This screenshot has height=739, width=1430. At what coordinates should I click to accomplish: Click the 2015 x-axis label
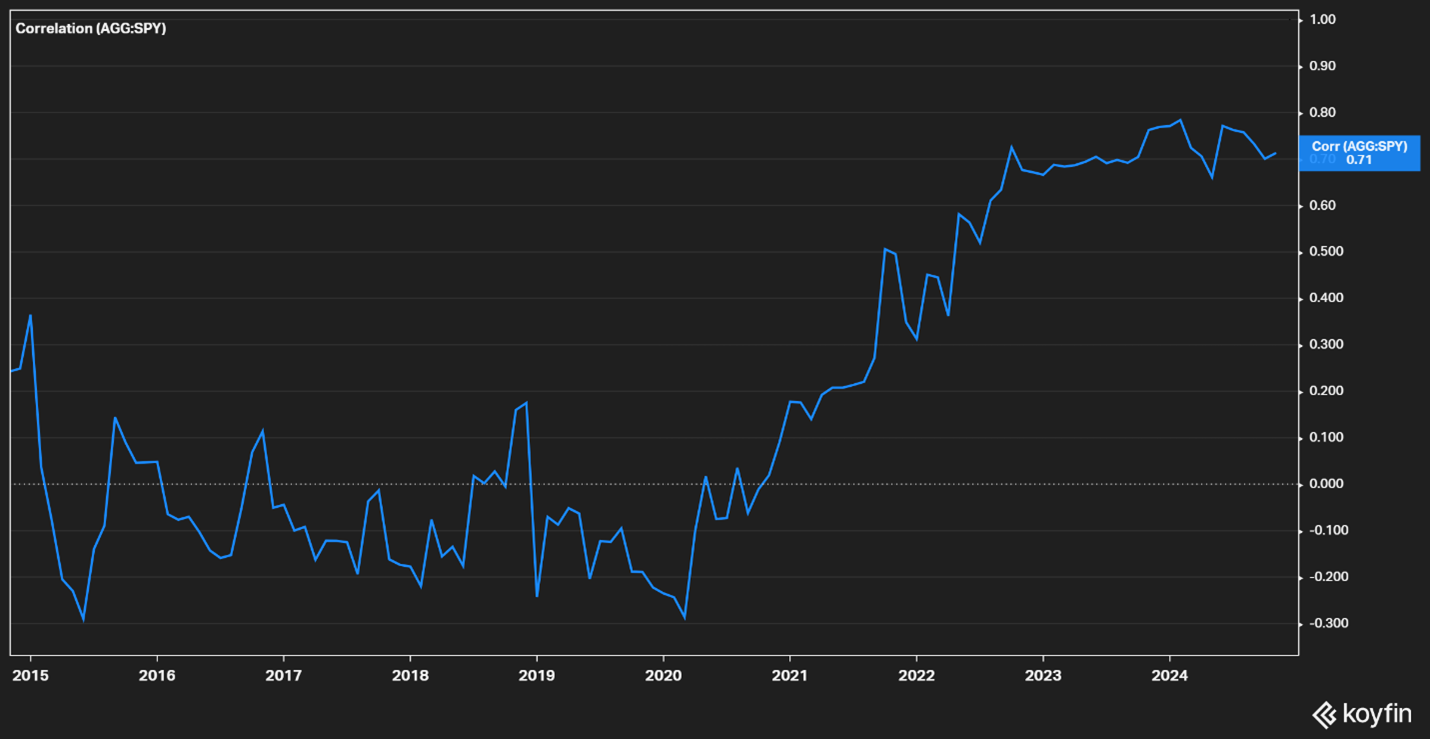[x=30, y=675]
